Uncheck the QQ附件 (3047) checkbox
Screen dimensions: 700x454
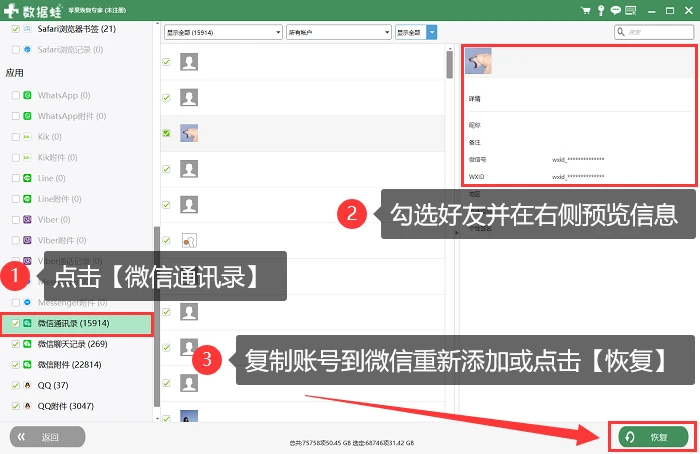click(x=16, y=406)
